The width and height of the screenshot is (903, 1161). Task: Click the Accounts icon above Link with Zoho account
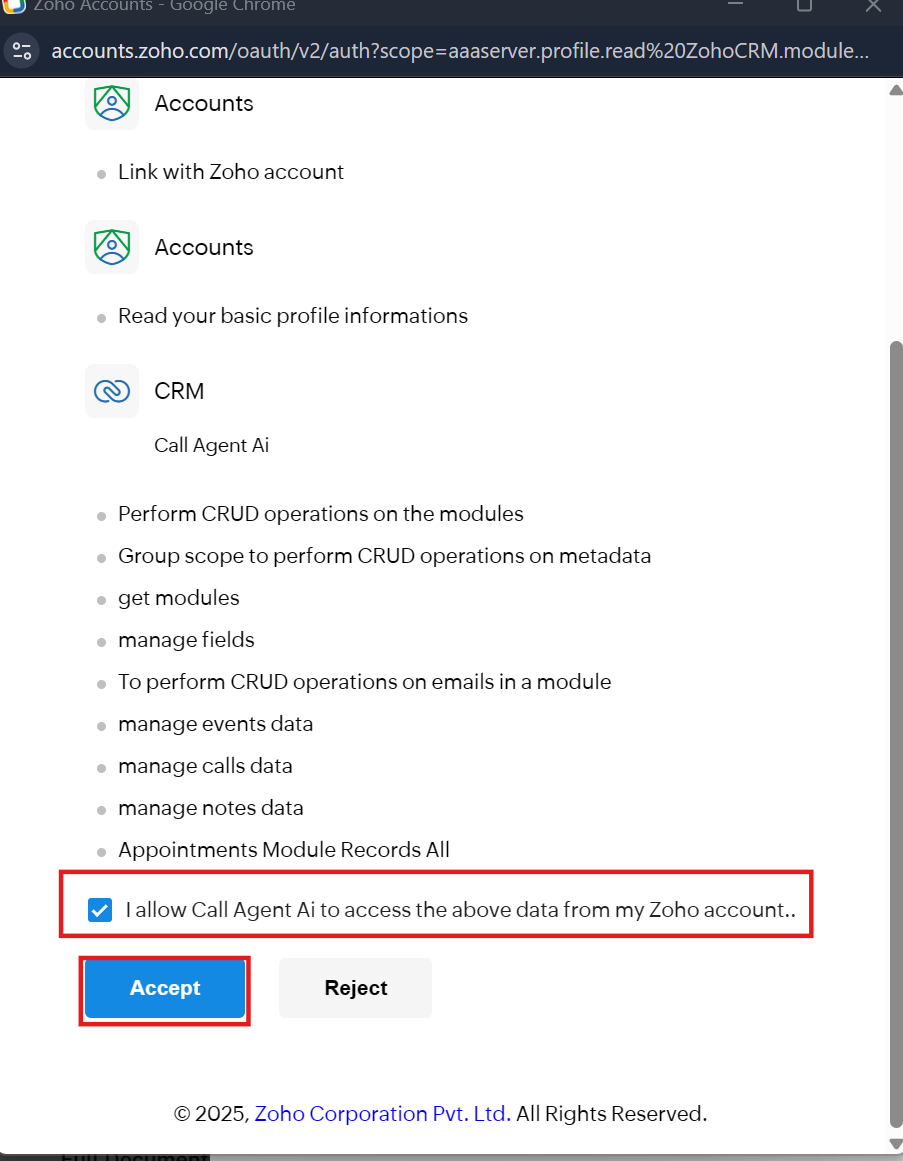pos(112,103)
